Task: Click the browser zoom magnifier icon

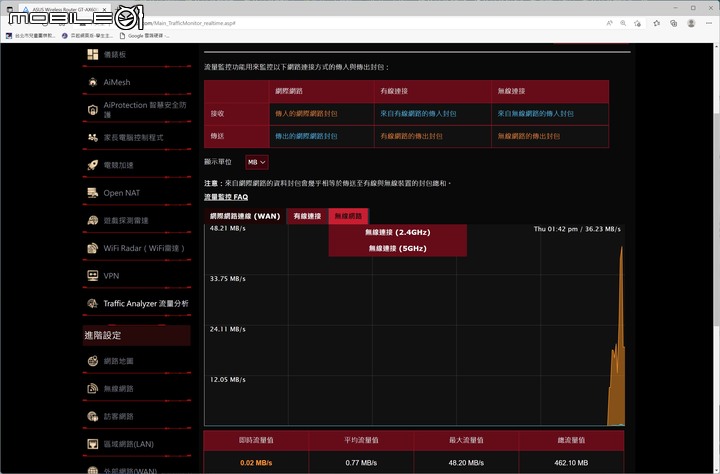Action: [623, 23]
